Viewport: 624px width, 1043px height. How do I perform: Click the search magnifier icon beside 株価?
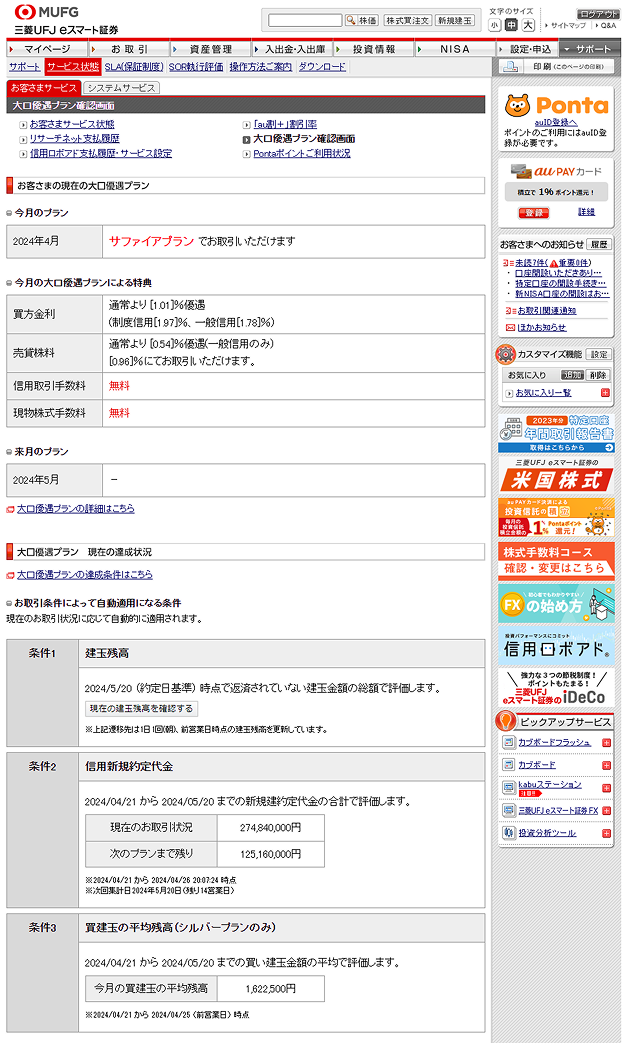tap(350, 20)
